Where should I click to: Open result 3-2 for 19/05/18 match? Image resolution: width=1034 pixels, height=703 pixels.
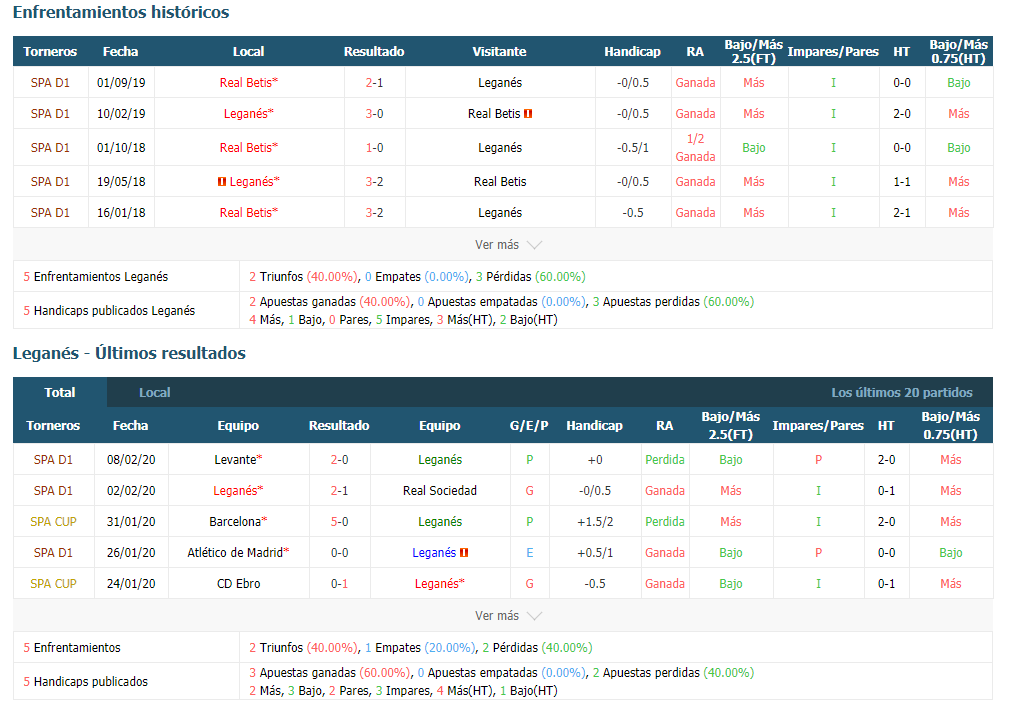374,181
